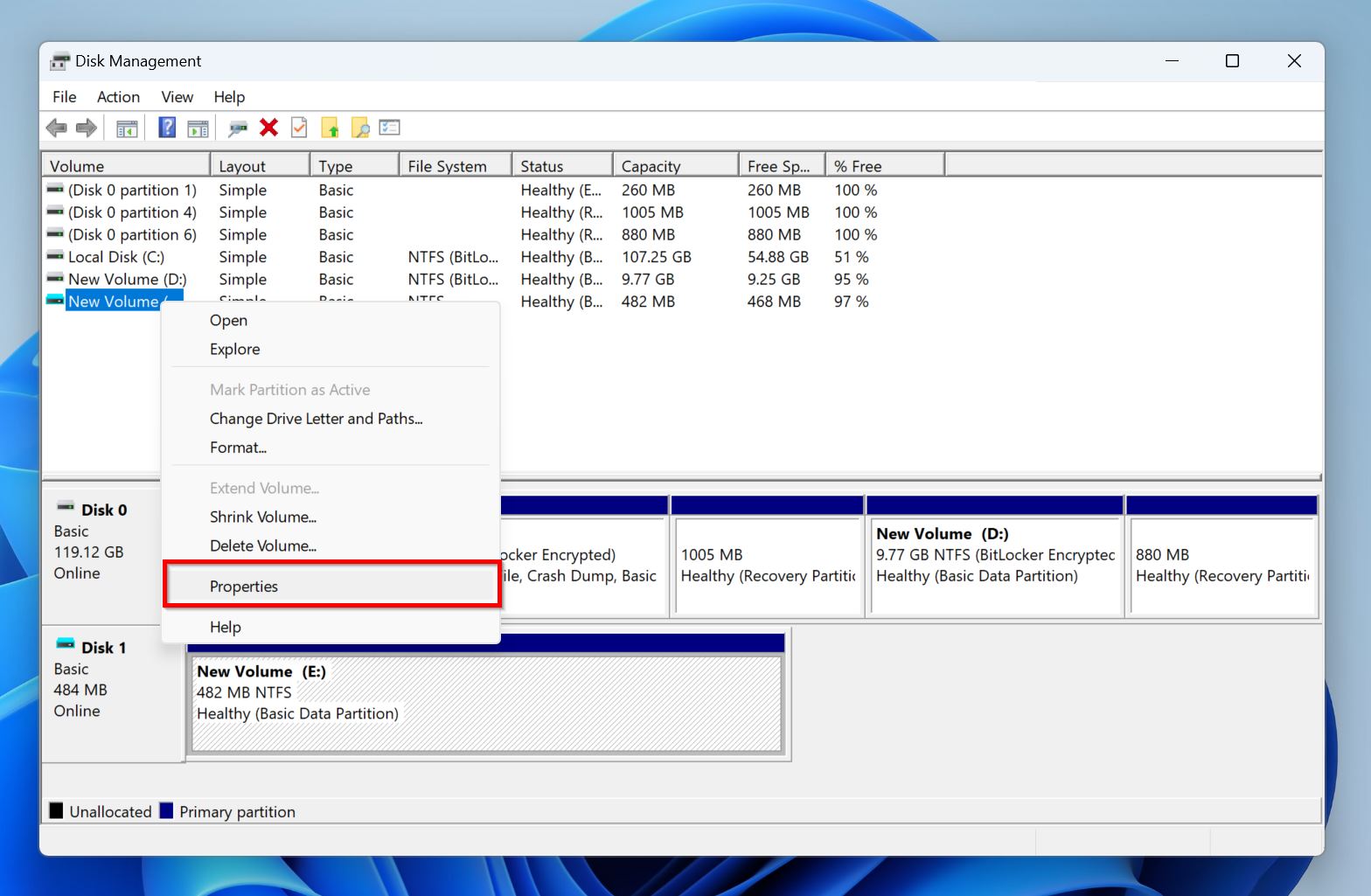The image size is (1371, 896).
Task: Sort by the Volume column header
Action: [x=126, y=166]
